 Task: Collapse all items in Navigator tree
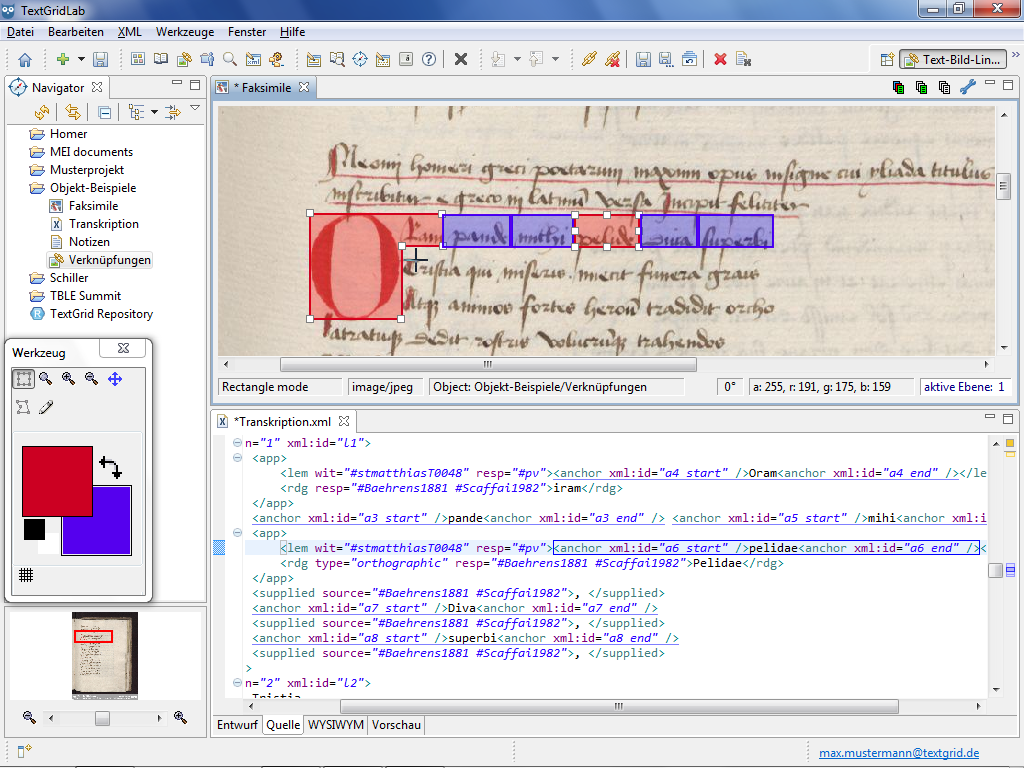[x=104, y=112]
